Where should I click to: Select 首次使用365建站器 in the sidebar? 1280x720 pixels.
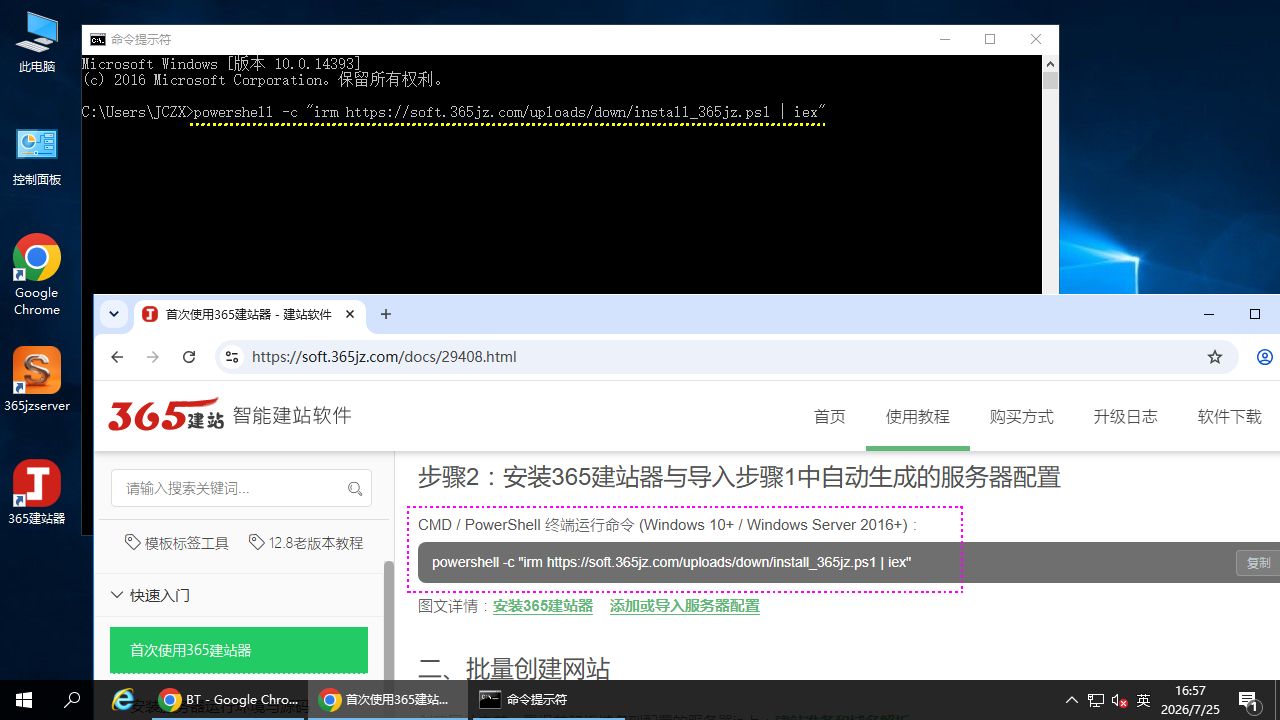(239, 650)
